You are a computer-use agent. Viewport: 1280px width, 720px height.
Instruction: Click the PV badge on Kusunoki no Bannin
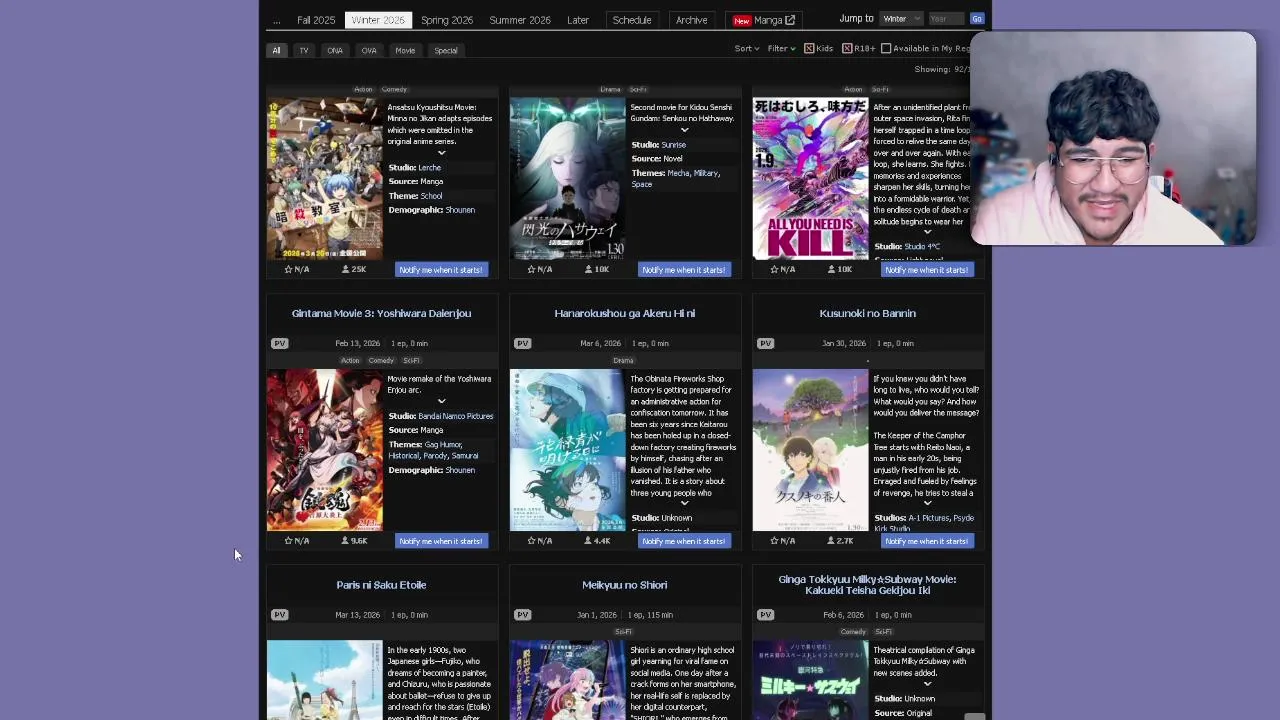765,343
